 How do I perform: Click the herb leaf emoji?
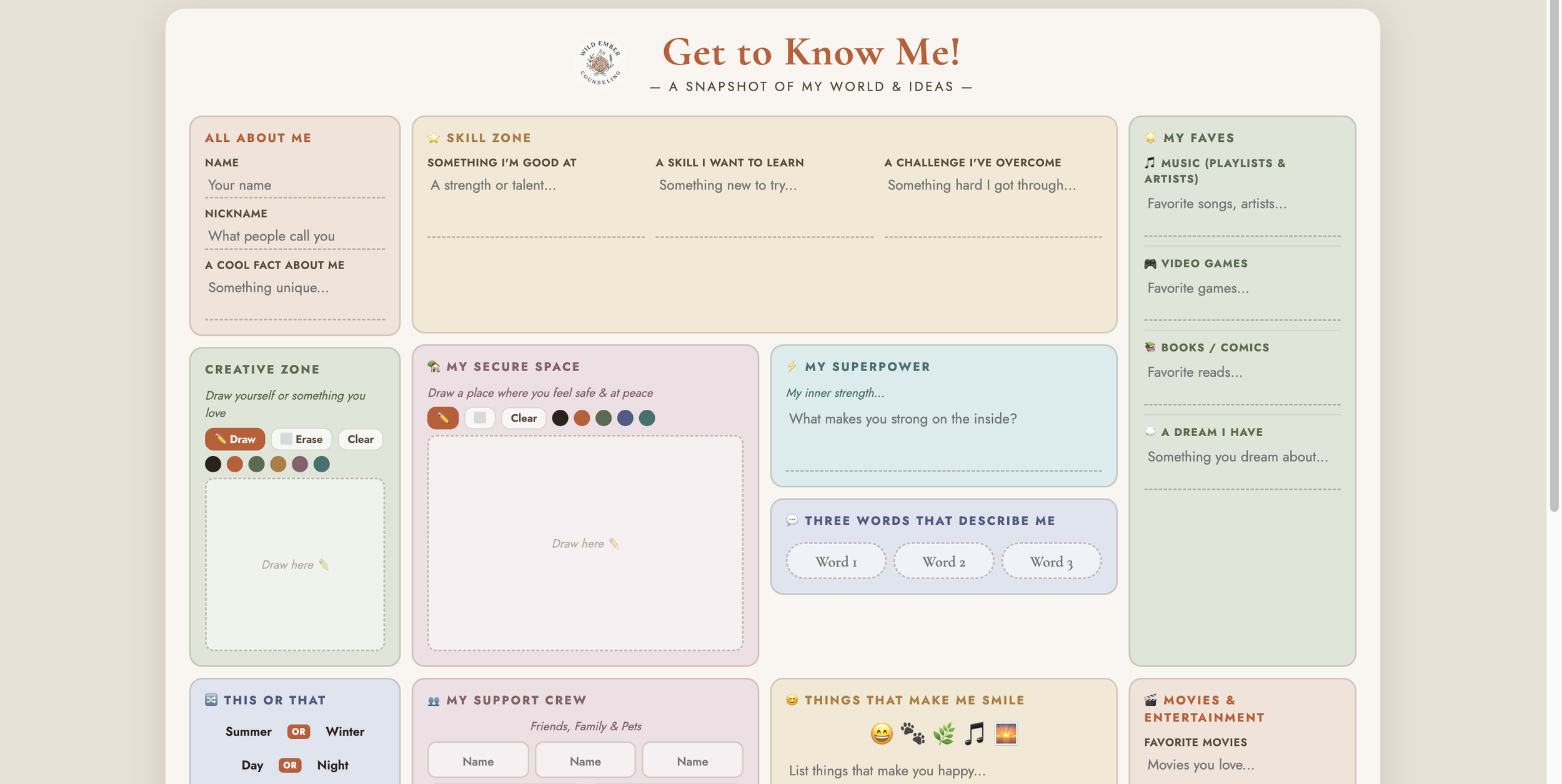(943, 733)
